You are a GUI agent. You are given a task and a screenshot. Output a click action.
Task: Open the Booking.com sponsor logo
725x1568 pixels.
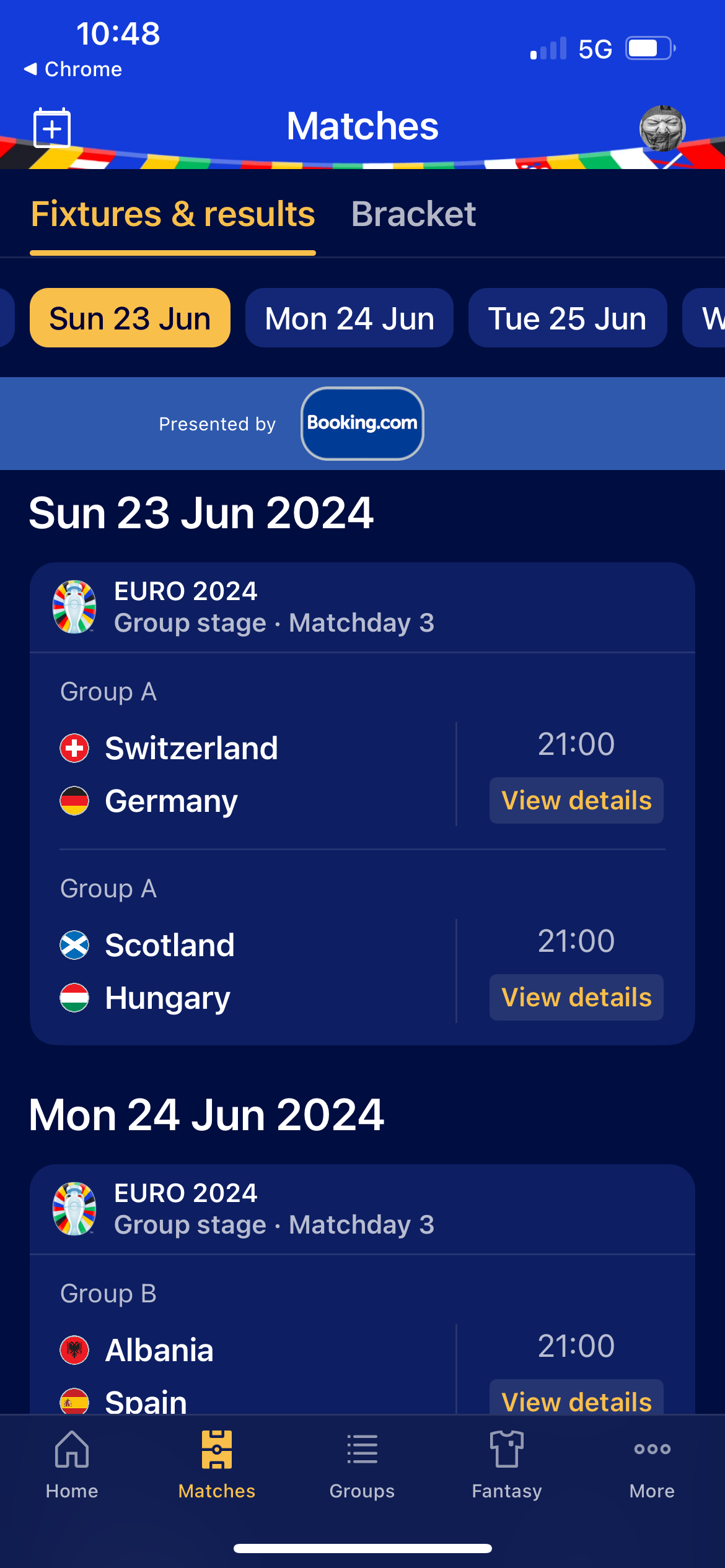pyautogui.click(x=362, y=424)
